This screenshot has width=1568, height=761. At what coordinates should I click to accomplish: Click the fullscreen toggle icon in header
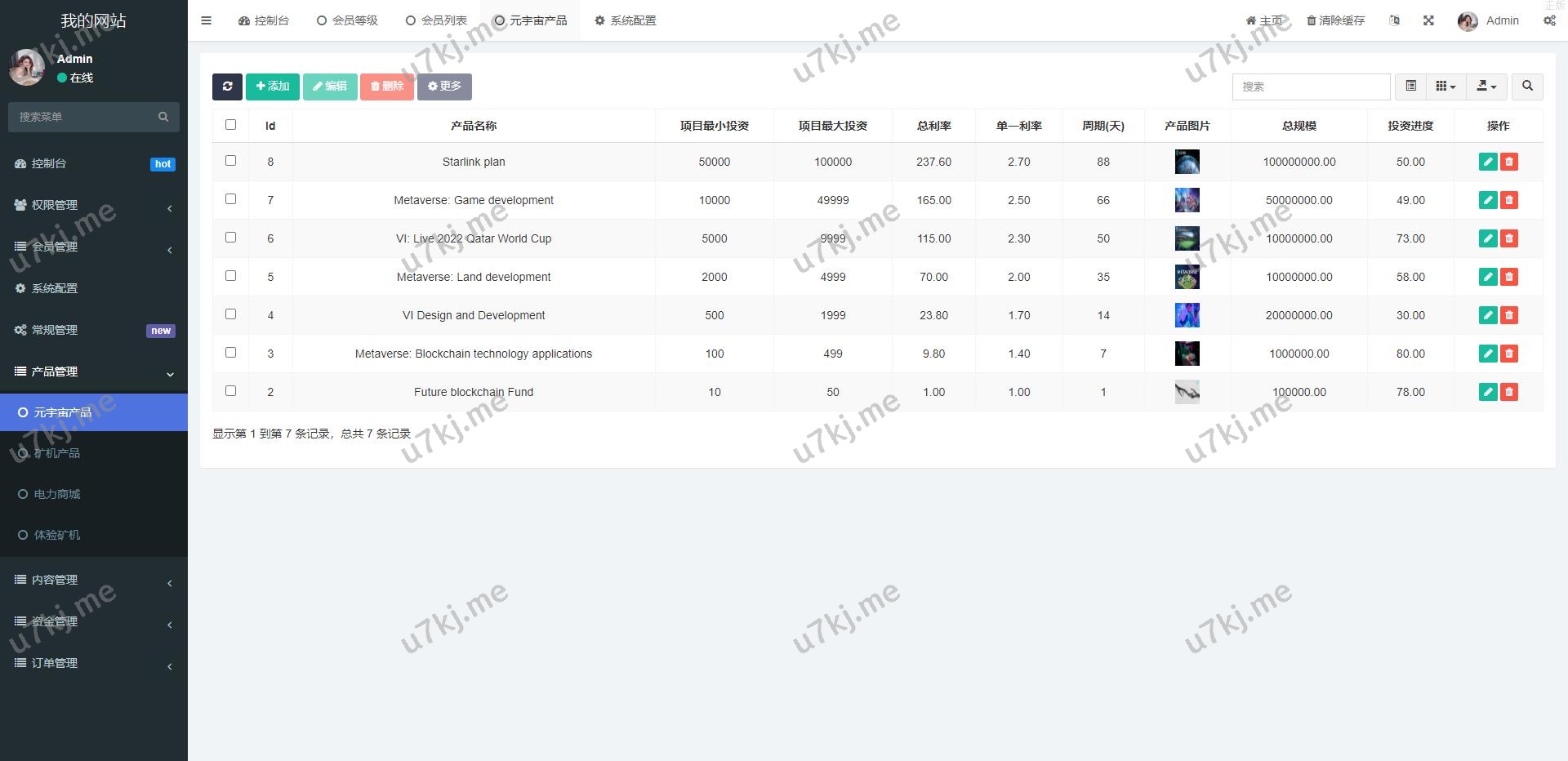point(1428,20)
